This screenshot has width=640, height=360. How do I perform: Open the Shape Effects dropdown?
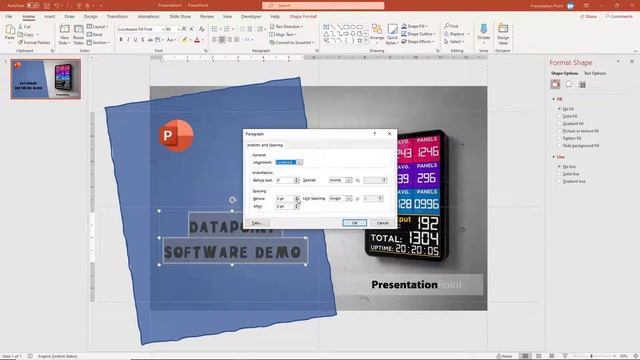pyautogui.click(x=418, y=42)
